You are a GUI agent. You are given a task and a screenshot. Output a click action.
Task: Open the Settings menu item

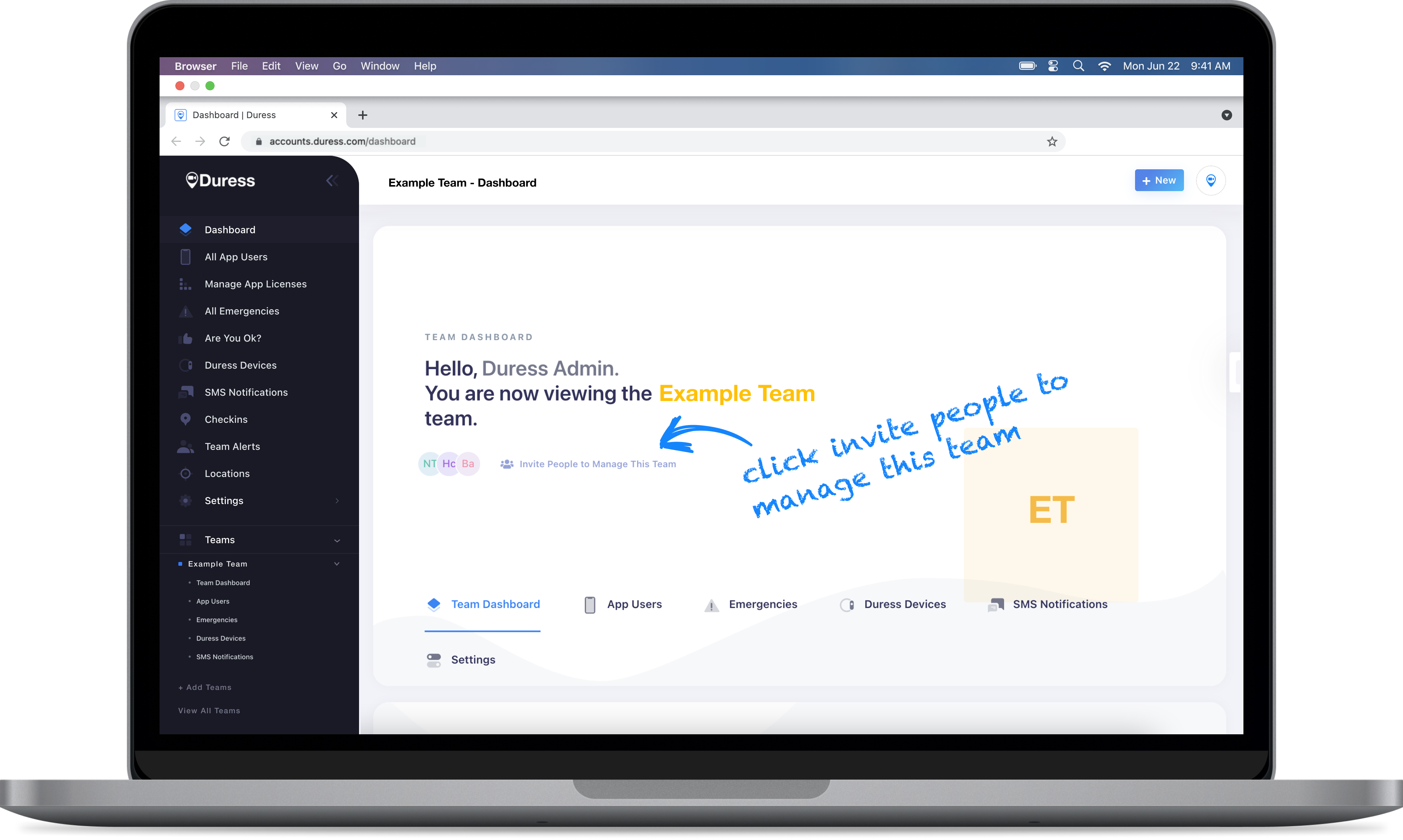[224, 500]
